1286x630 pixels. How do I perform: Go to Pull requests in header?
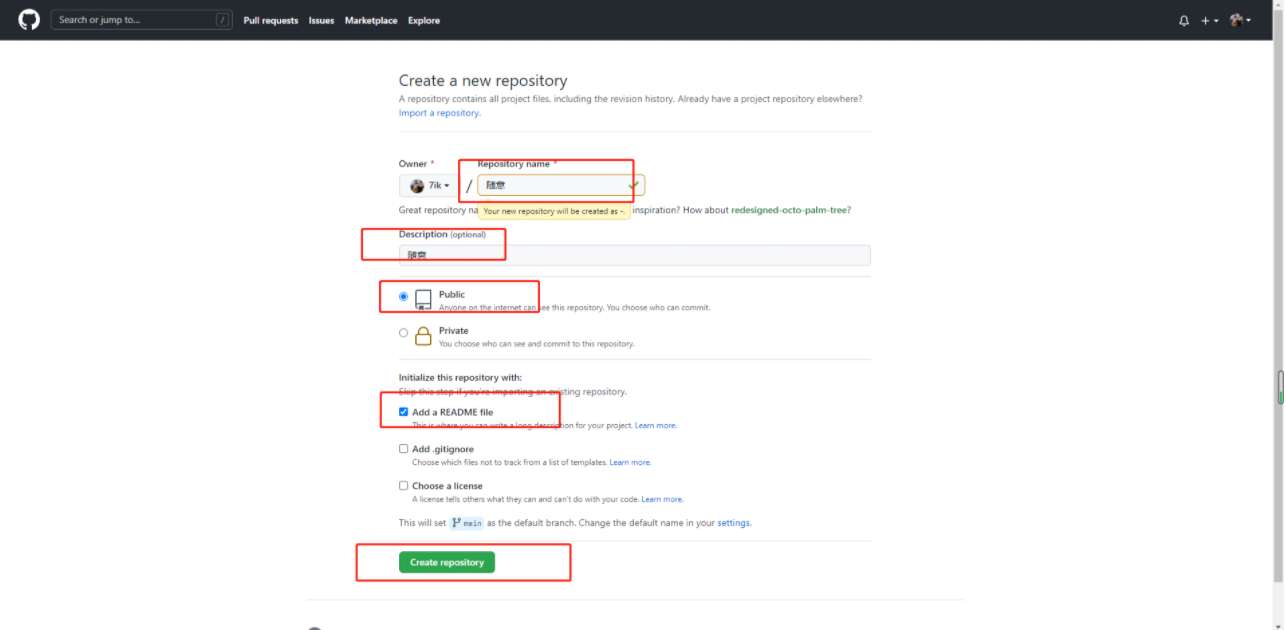click(270, 20)
